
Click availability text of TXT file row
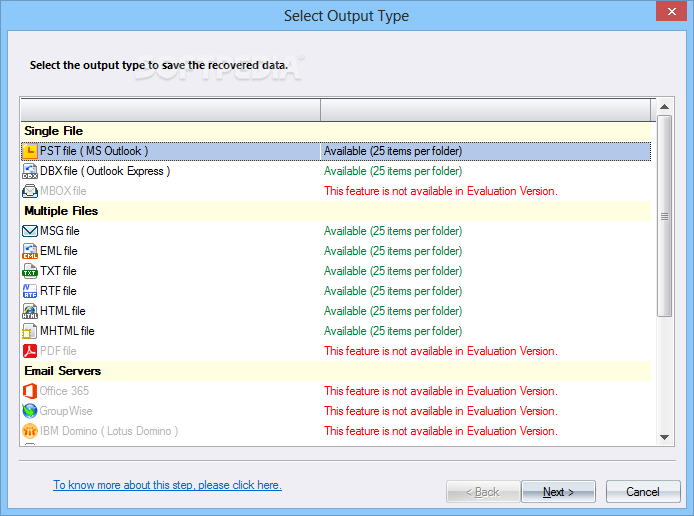(393, 271)
